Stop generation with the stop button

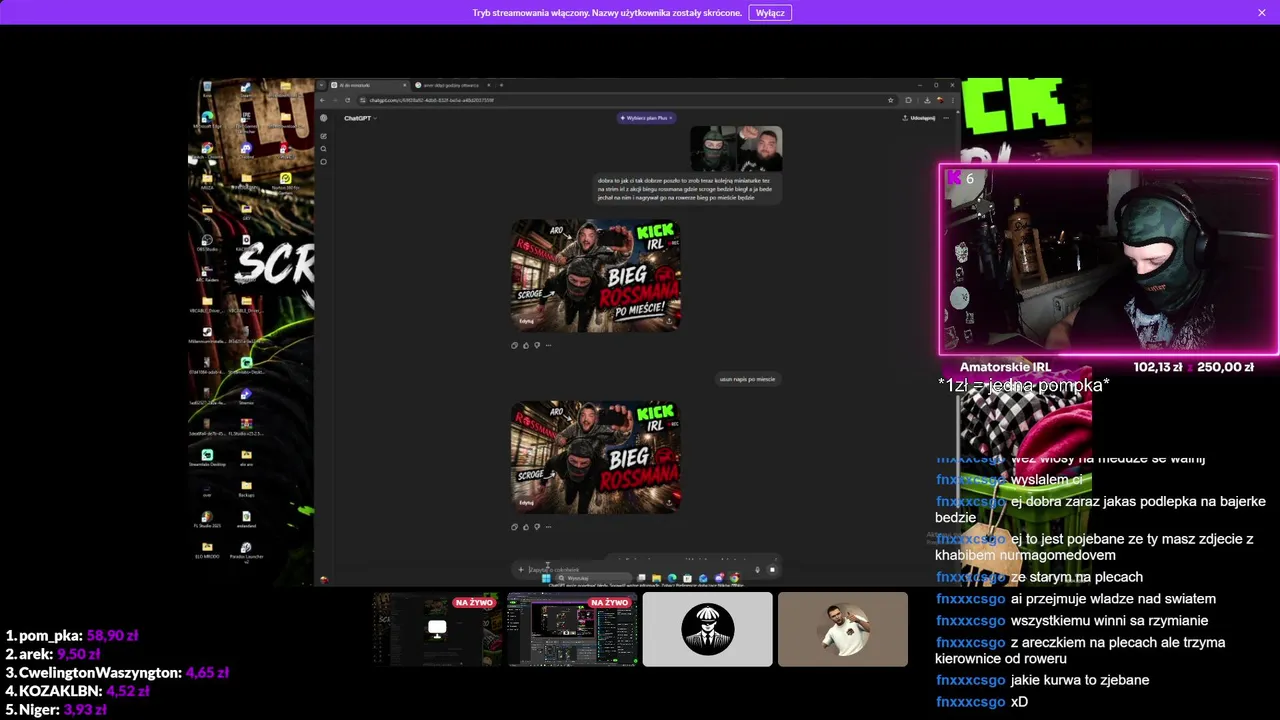[x=772, y=570]
